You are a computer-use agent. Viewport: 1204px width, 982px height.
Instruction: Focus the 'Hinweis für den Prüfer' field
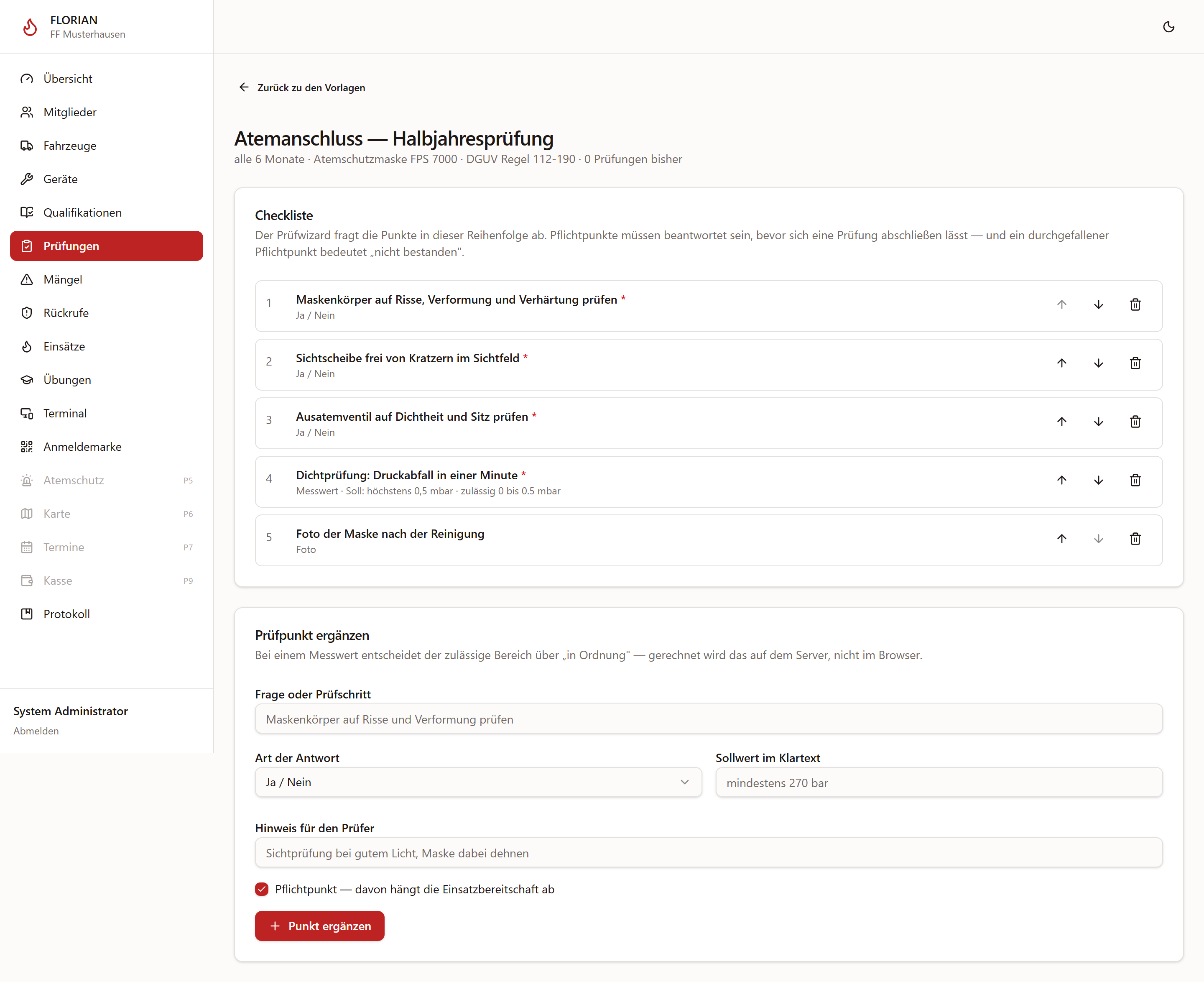pos(709,852)
